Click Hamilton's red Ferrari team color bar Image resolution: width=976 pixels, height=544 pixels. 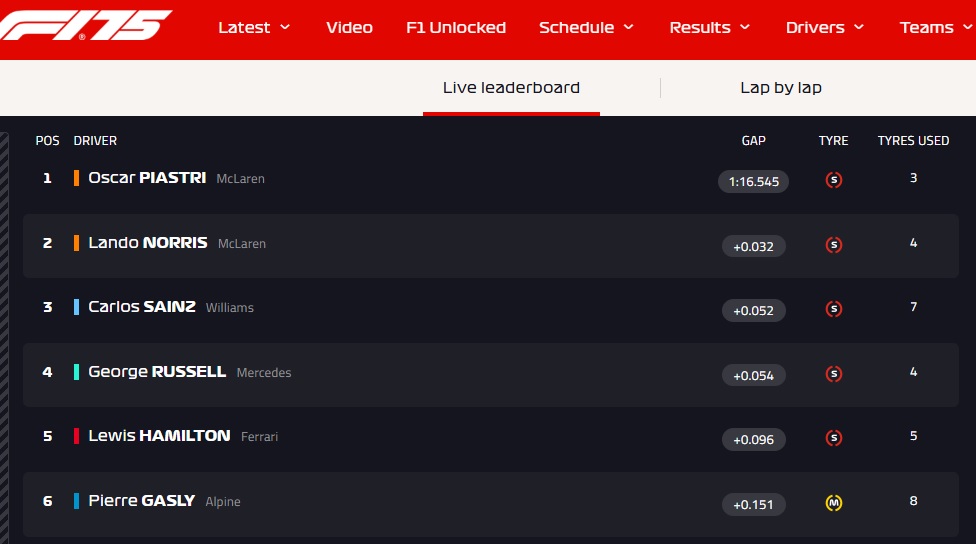point(76,436)
